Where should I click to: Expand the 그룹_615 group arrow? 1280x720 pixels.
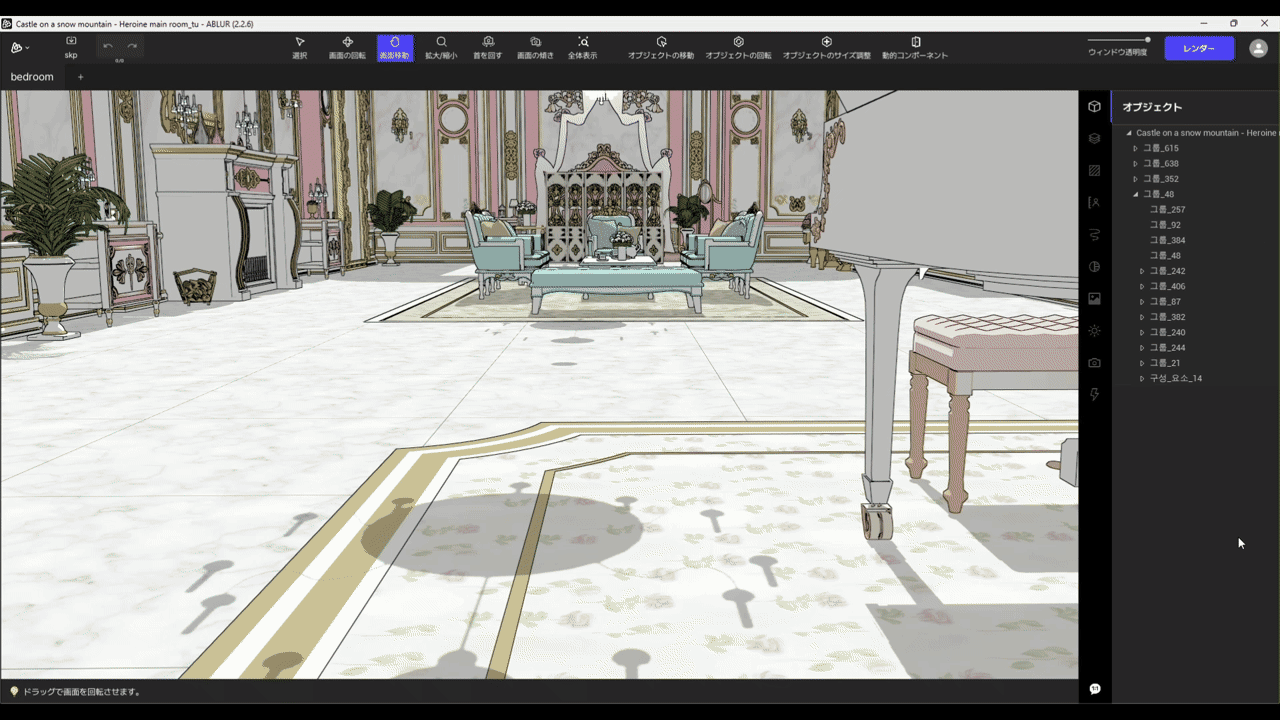(1136, 148)
